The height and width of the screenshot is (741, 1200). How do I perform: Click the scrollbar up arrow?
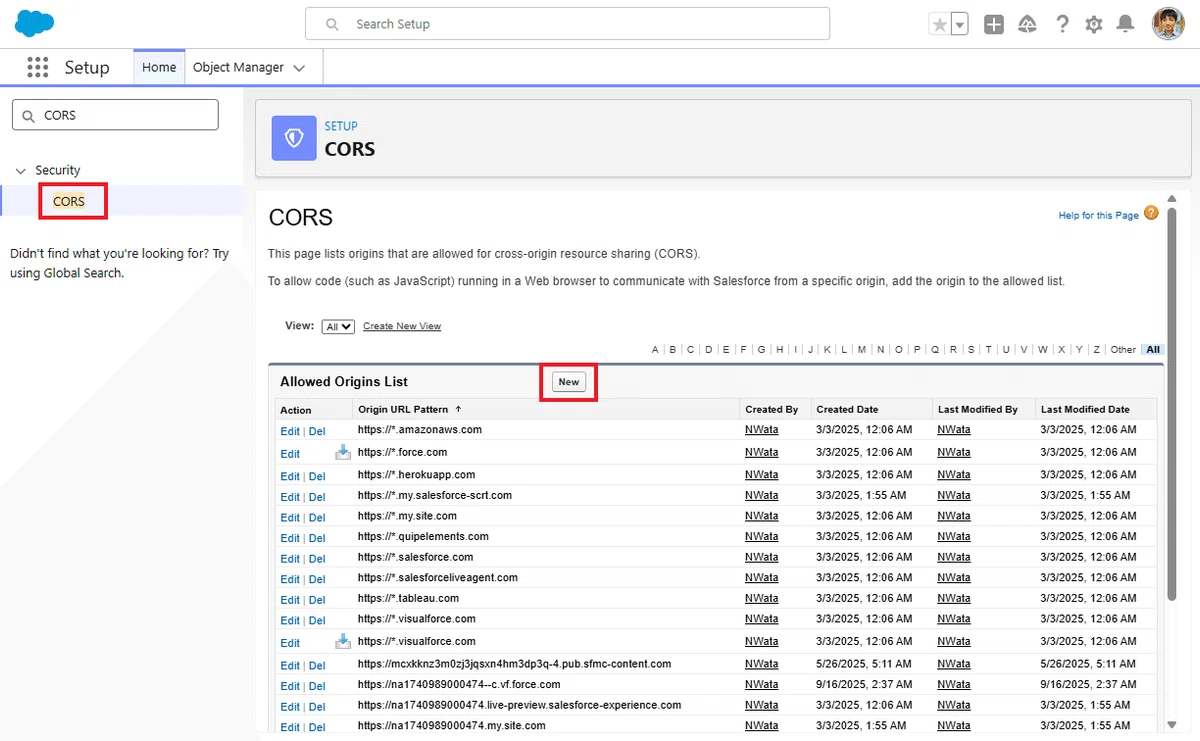click(x=1173, y=199)
